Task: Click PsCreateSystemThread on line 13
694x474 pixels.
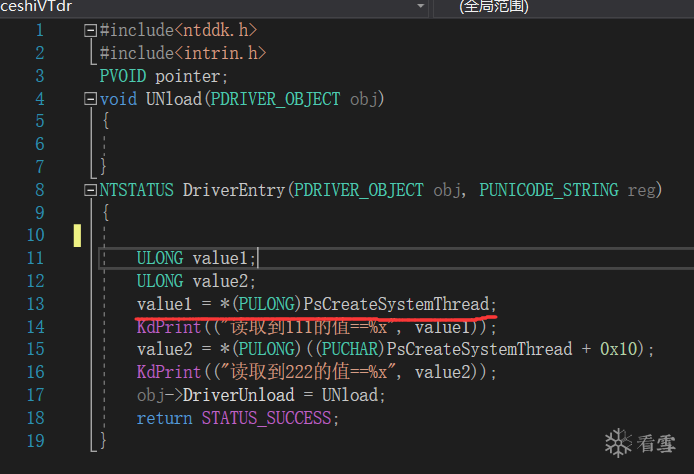Action: (396, 304)
